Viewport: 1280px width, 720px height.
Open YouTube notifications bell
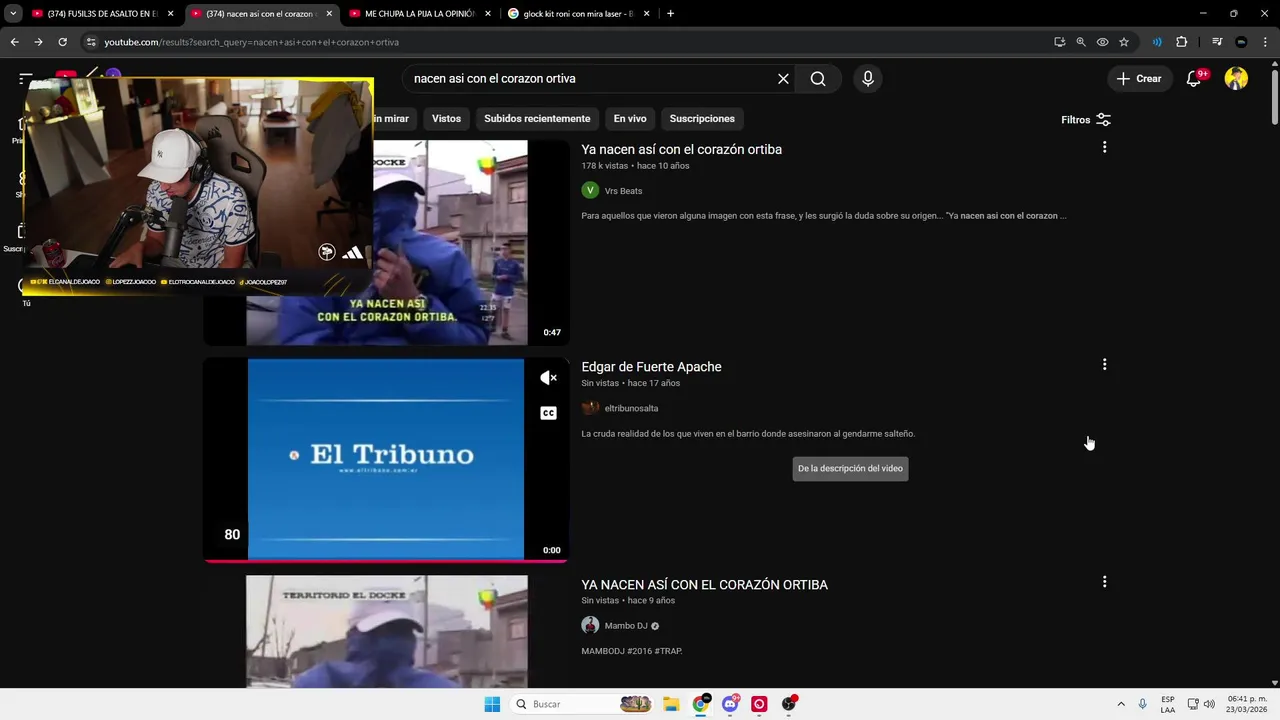1194,79
